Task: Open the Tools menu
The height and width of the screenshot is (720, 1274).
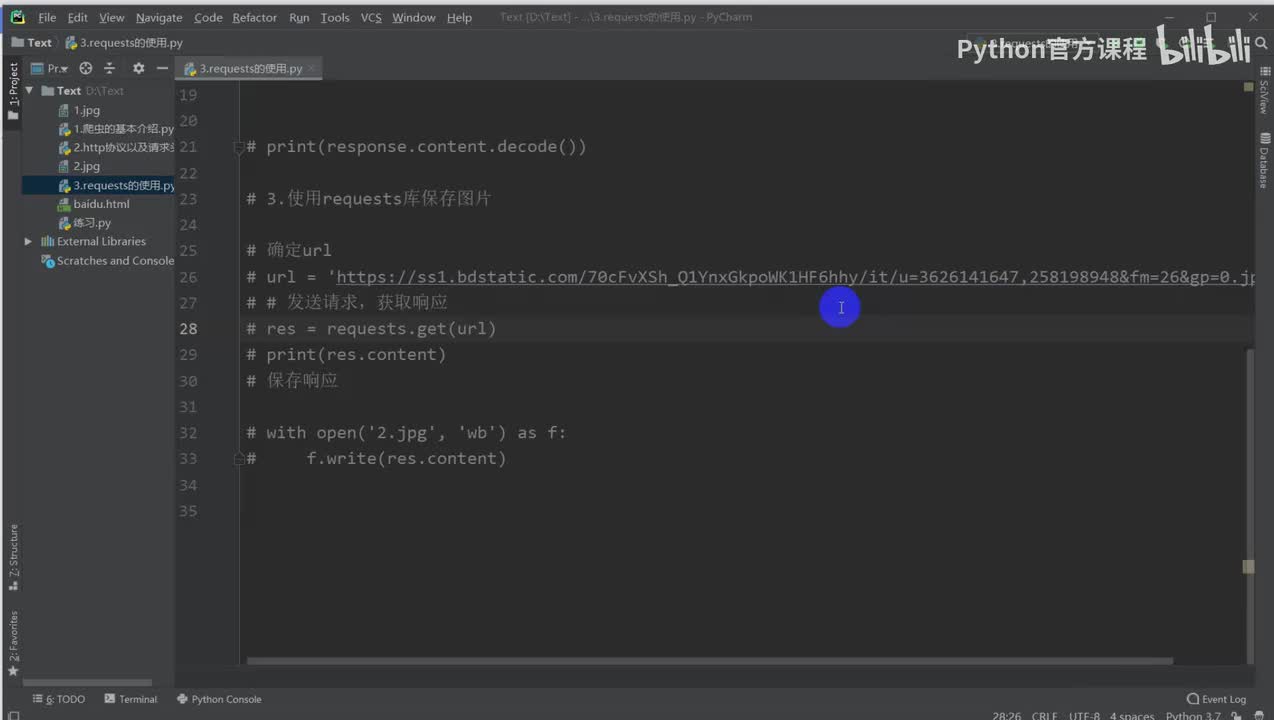Action: tap(335, 18)
